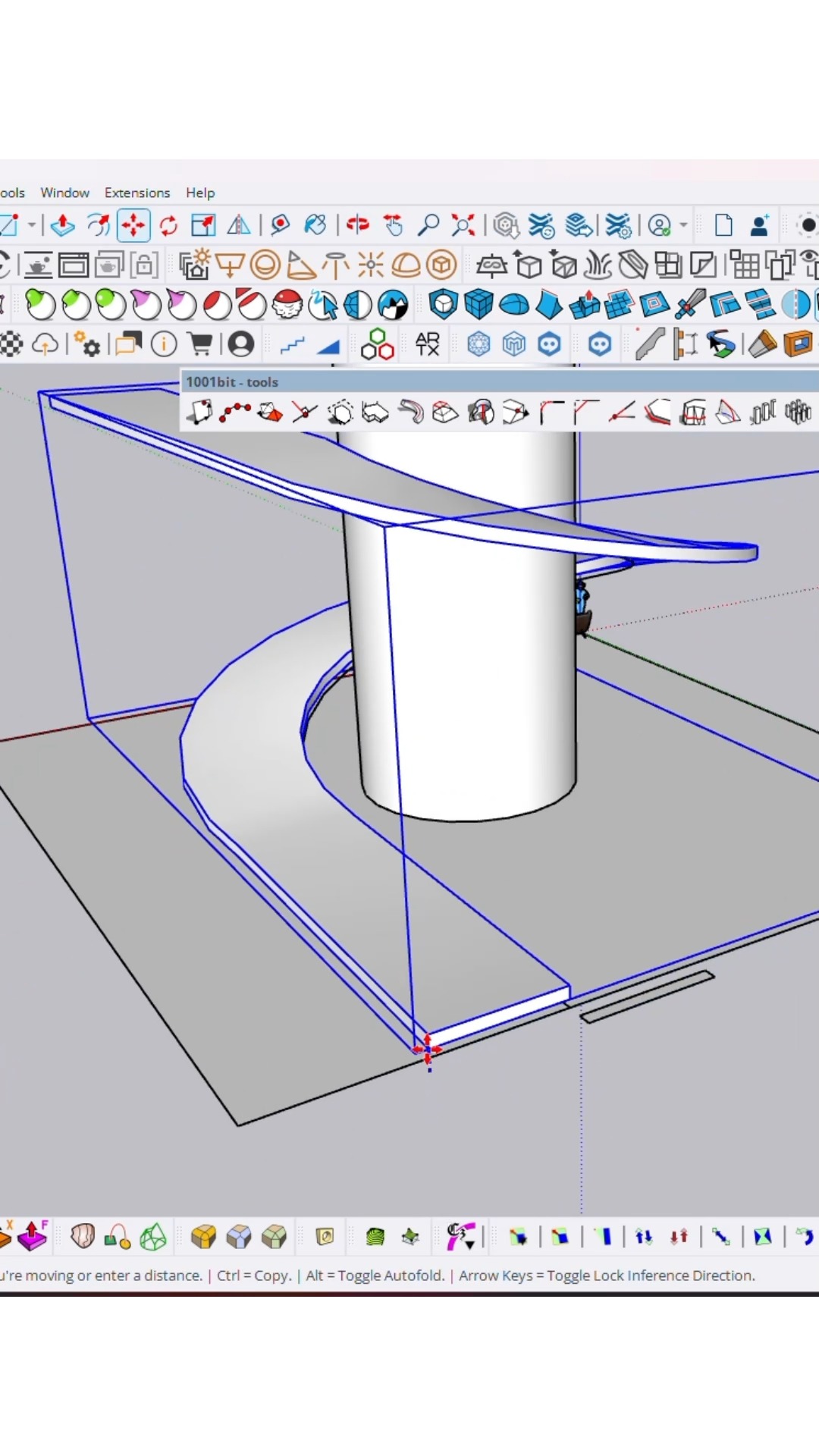819x1456 pixels.
Task: Open the Help menu
Action: 200,193
